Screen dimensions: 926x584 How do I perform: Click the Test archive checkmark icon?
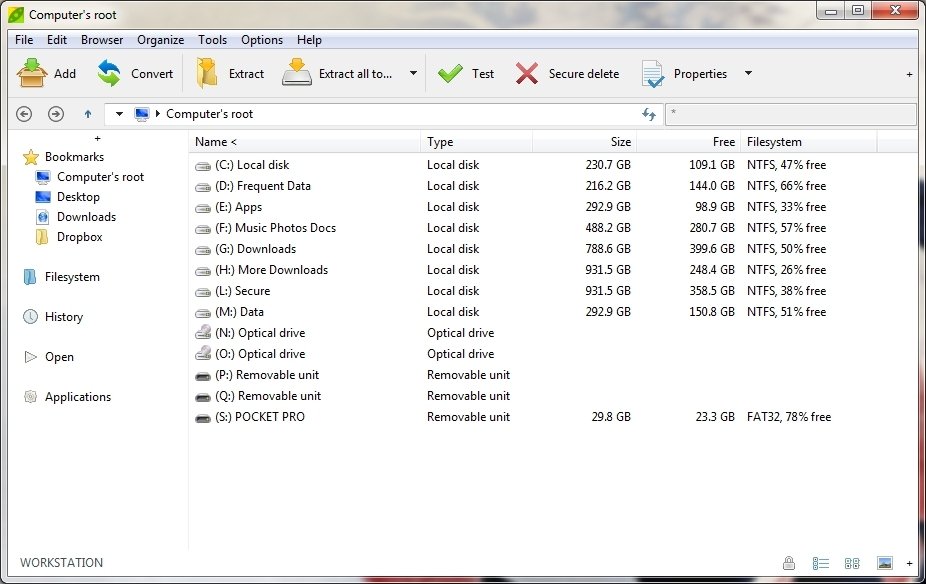(450, 73)
